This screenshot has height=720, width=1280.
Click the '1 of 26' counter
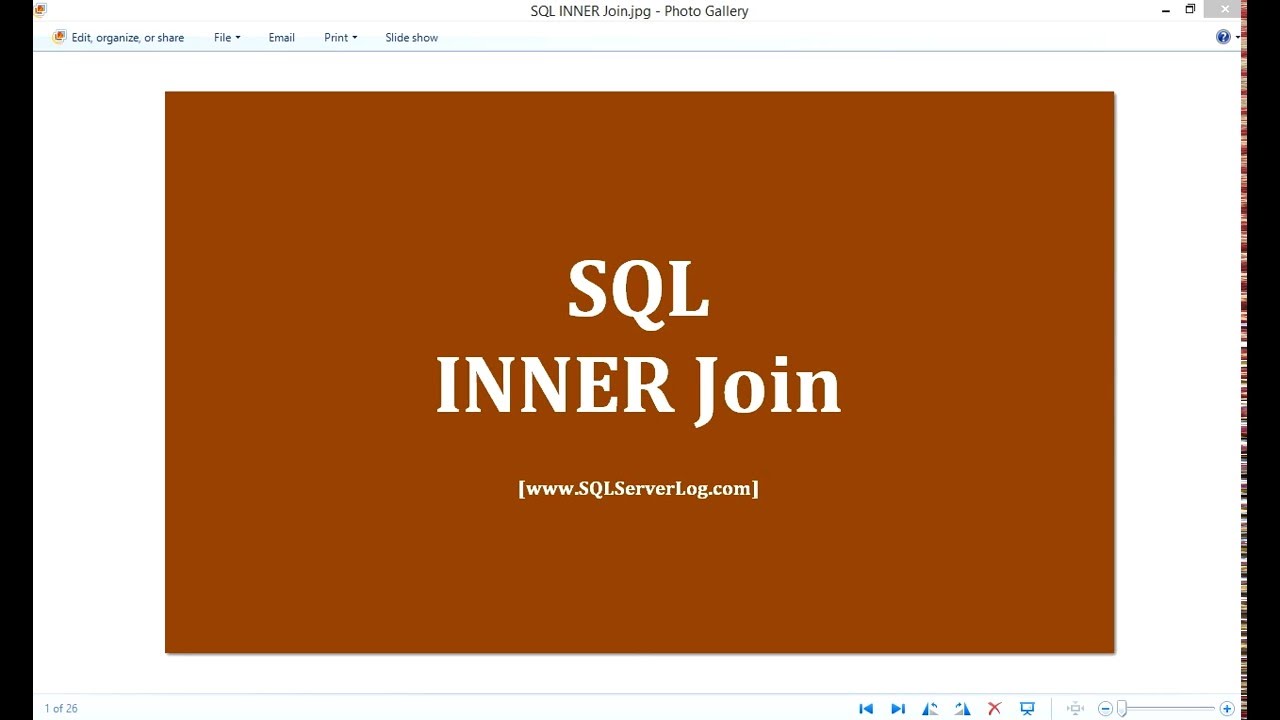tap(61, 708)
